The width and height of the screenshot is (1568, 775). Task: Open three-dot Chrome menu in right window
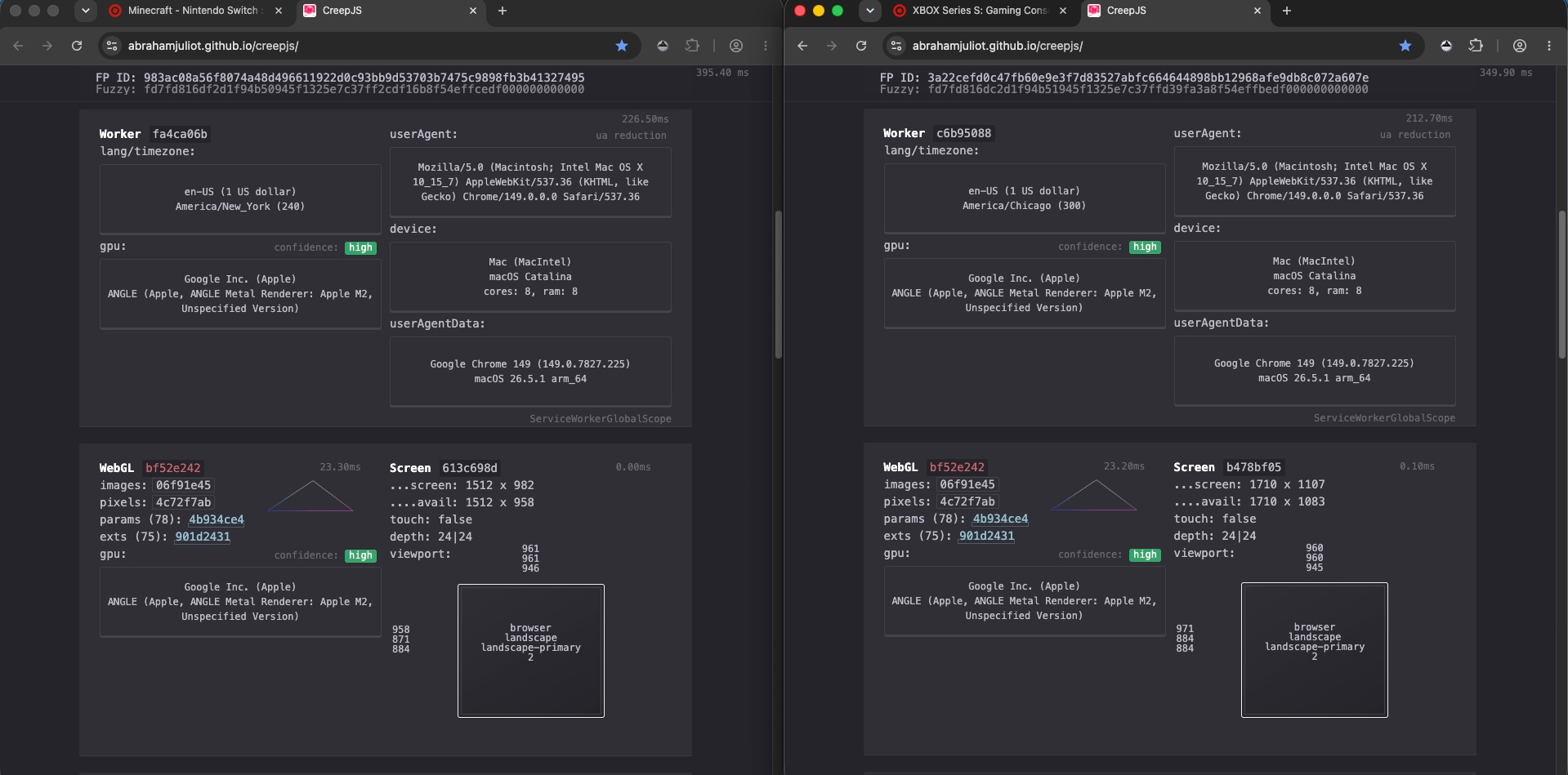point(1549,46)
